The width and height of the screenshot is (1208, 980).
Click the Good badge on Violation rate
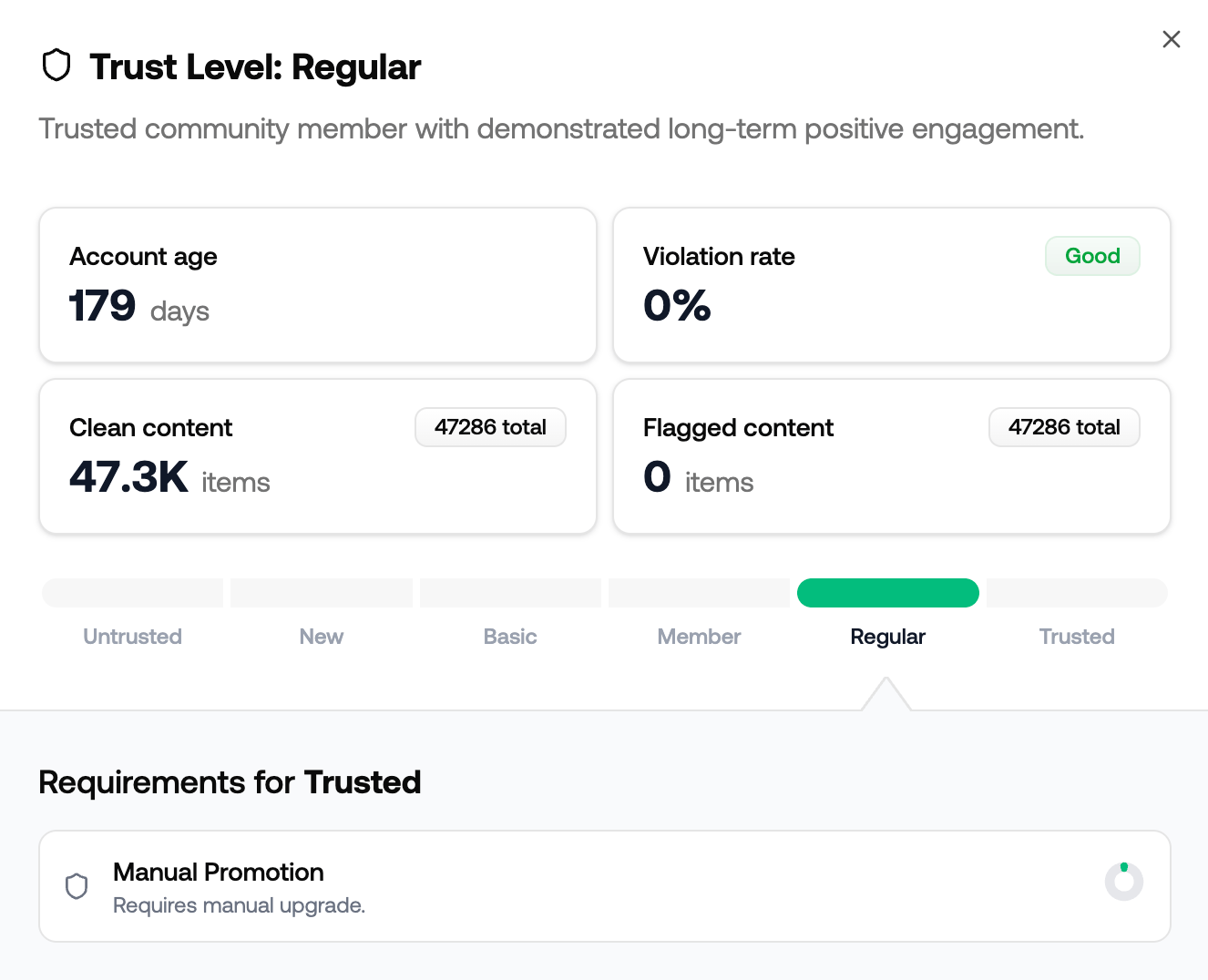pyautogui.click(x=1092, y=256)
